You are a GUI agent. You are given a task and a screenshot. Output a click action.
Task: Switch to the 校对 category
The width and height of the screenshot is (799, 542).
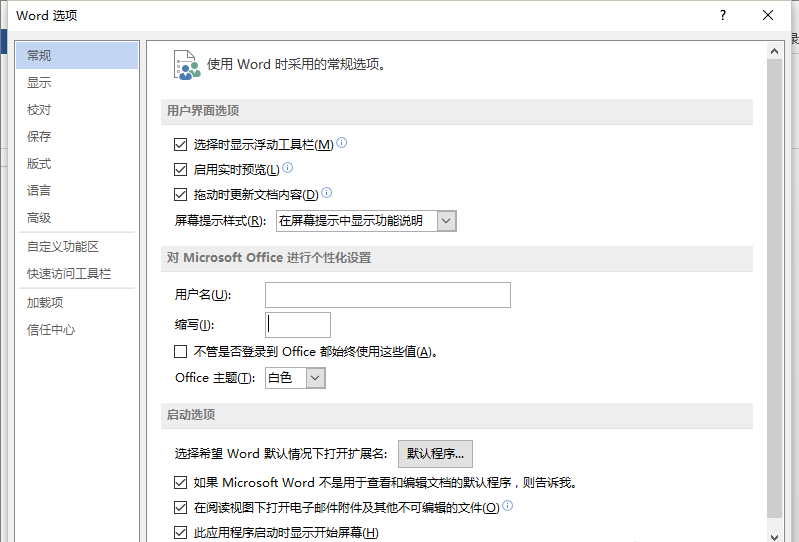coord(77,110)
